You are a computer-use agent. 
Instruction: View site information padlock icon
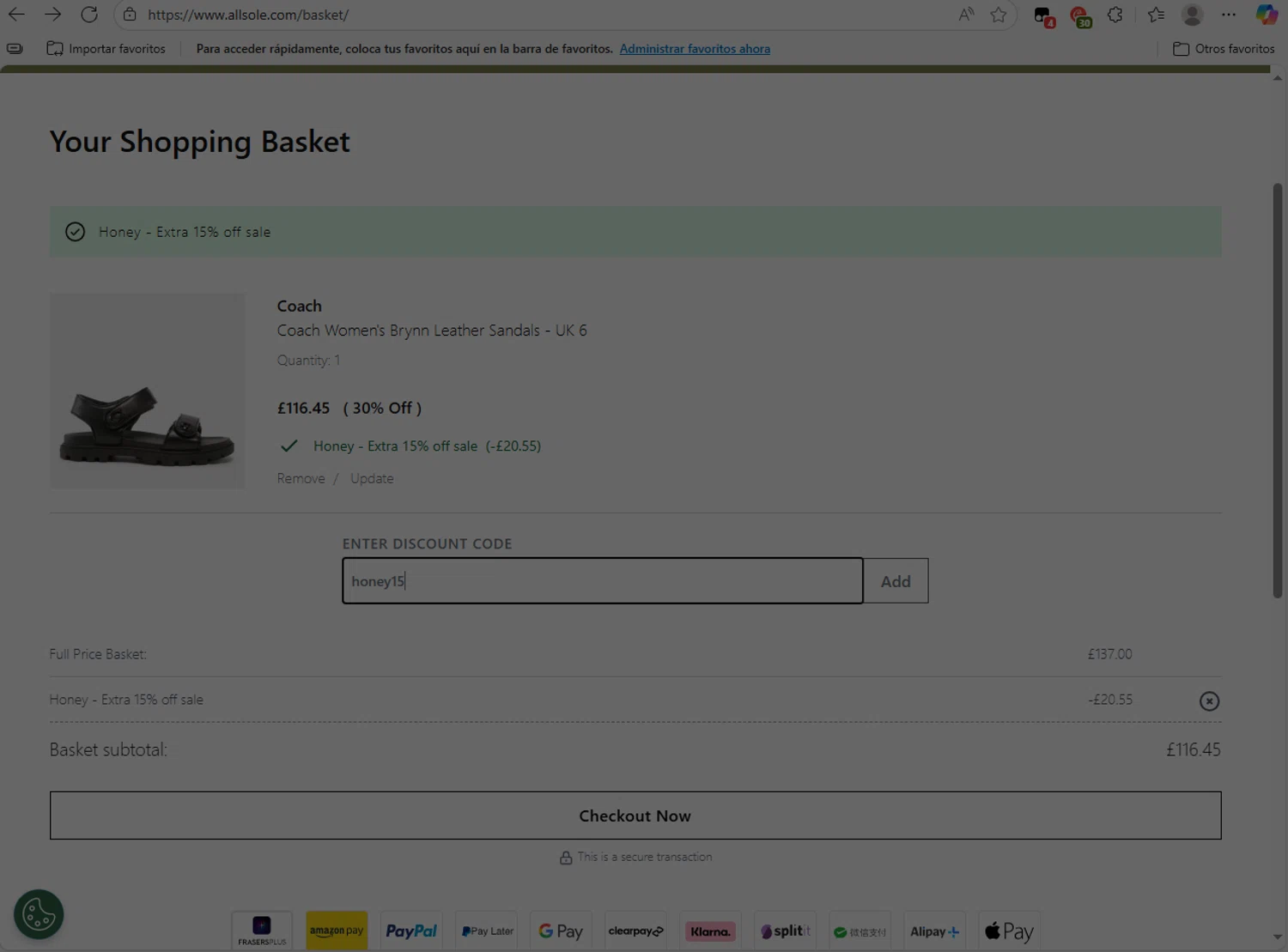point(130,15)
